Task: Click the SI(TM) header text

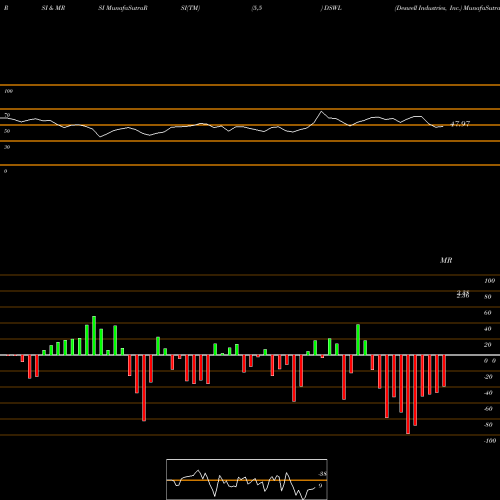Action: click(x=190, y=8)
